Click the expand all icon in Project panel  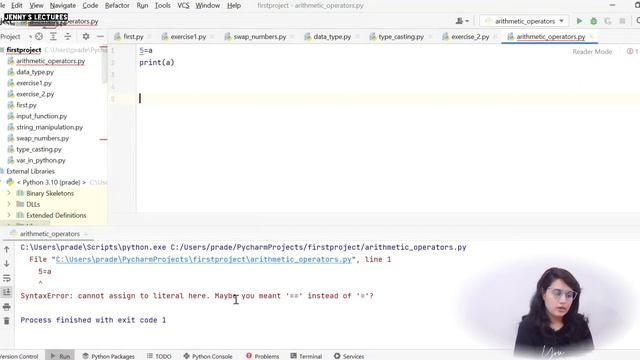pyautogui.click(x=53, y=36)
